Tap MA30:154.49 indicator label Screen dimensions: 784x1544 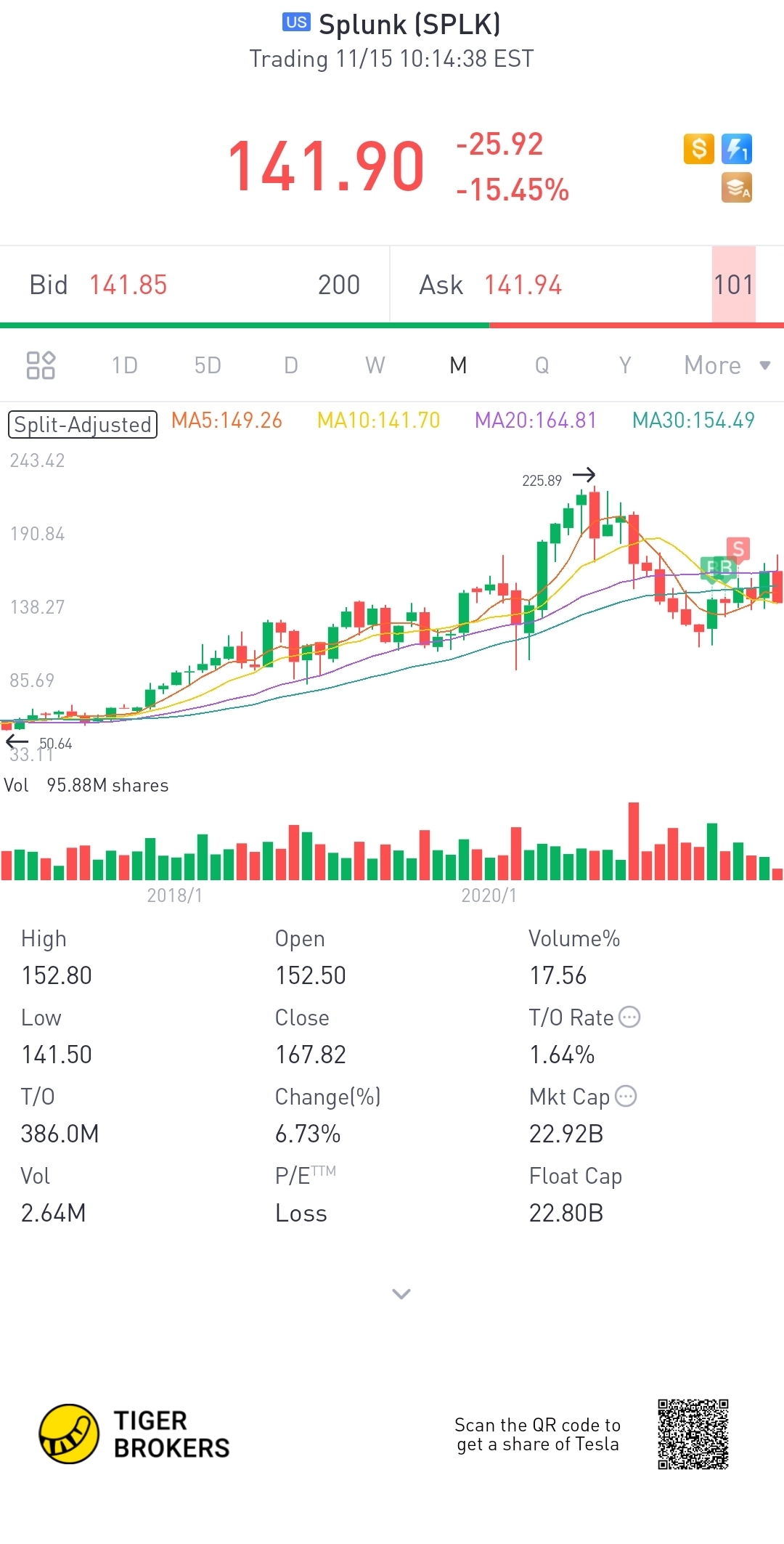click(x=693, y=420)
